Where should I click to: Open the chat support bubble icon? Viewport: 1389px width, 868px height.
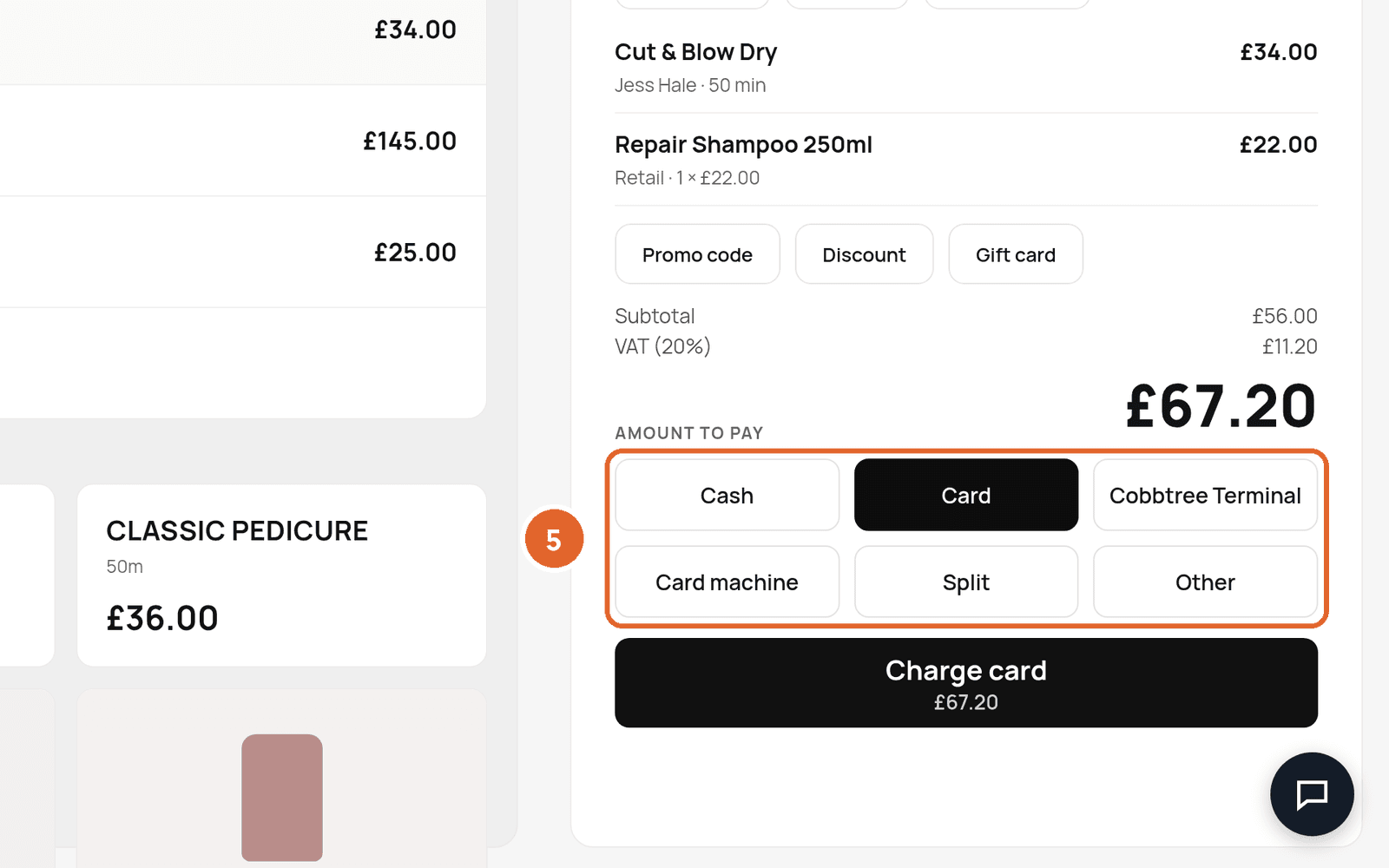[1312, 794]
